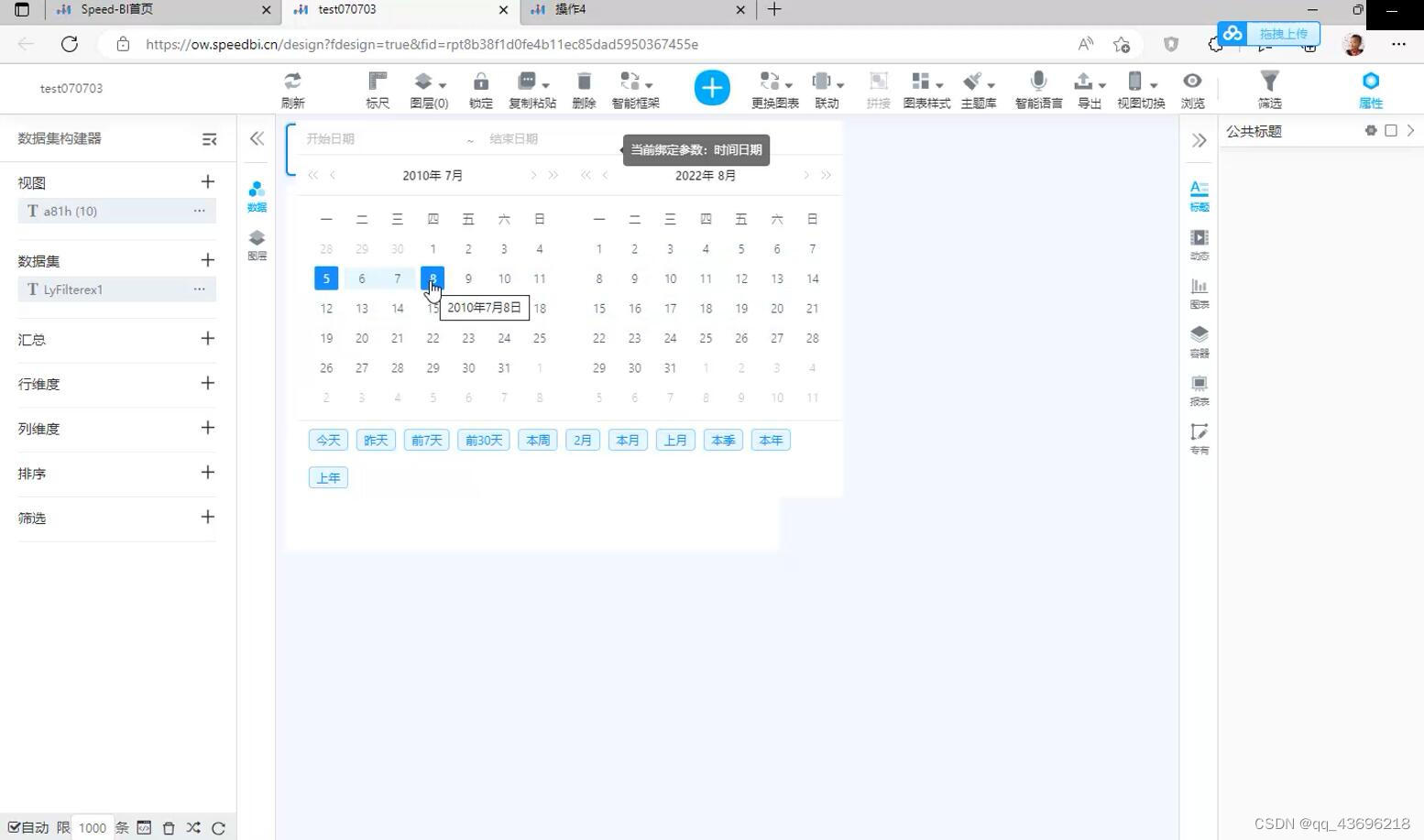Select the 报表 report component tab
This screenshot has height=840, width=1424.
pos(1199,390)
